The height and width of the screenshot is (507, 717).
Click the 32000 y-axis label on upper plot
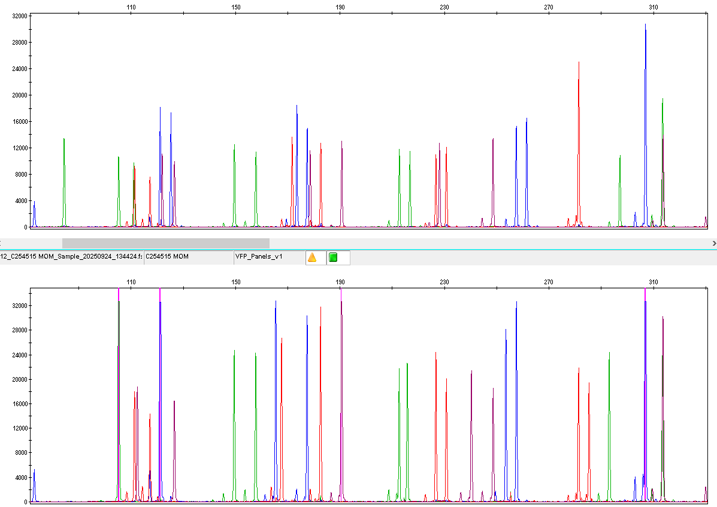[x=19, y=16]
